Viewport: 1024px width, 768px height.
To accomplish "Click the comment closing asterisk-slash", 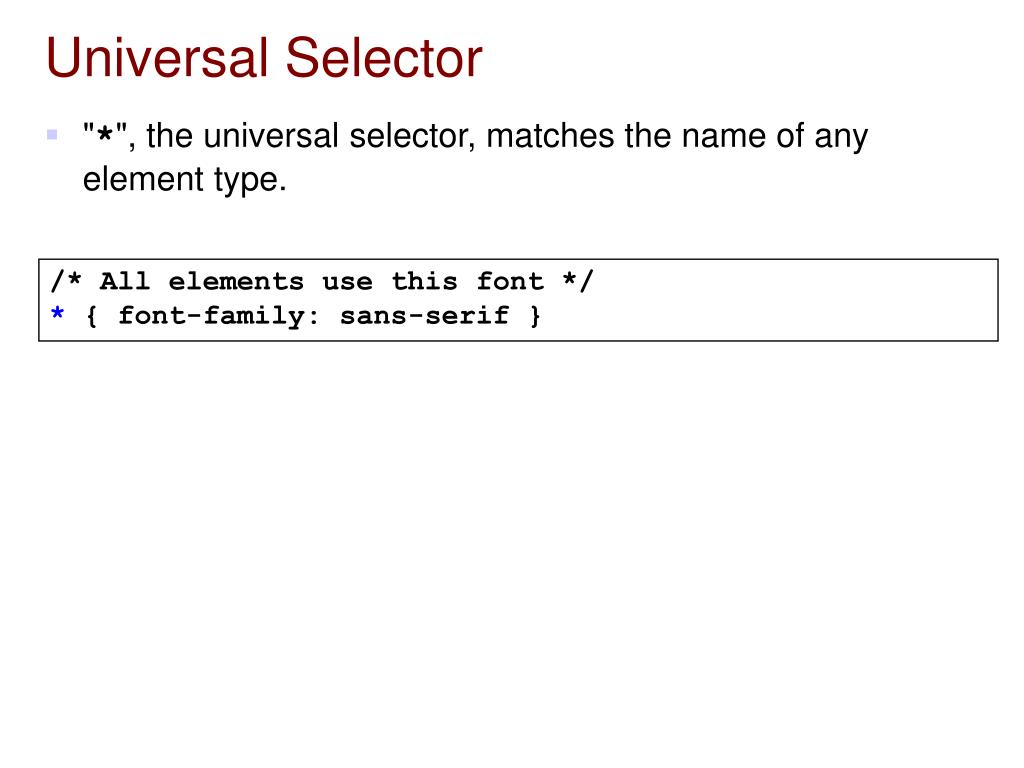I will (578, 281).
